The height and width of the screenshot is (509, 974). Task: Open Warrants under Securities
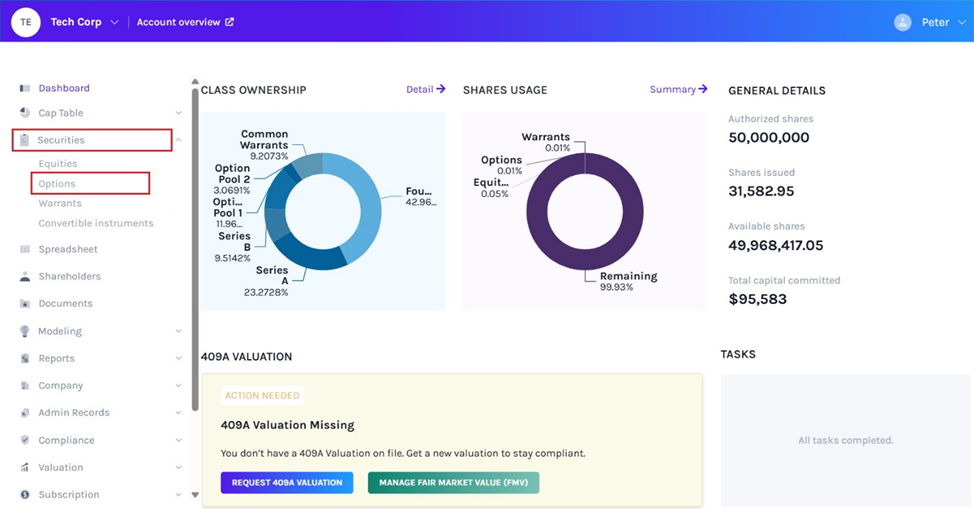point(60,203)
